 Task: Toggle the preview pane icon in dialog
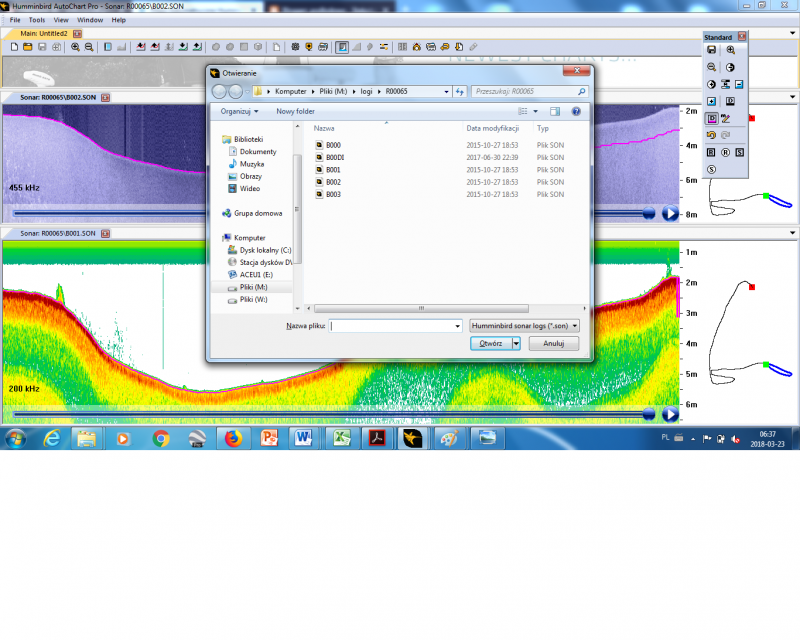point(555,111)
